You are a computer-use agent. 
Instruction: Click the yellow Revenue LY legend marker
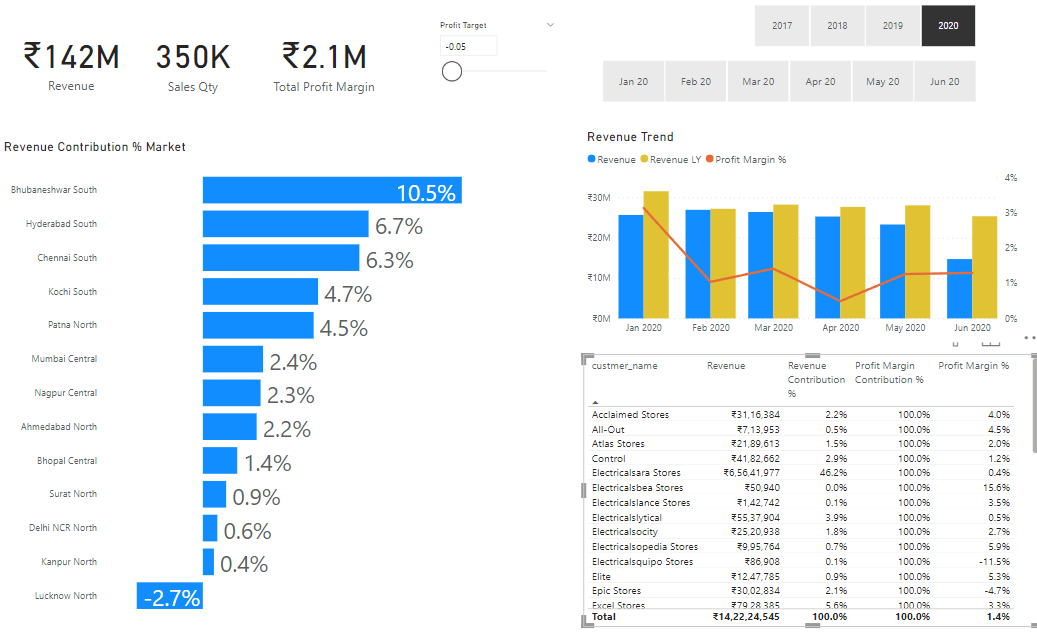[x=645, y=160]
